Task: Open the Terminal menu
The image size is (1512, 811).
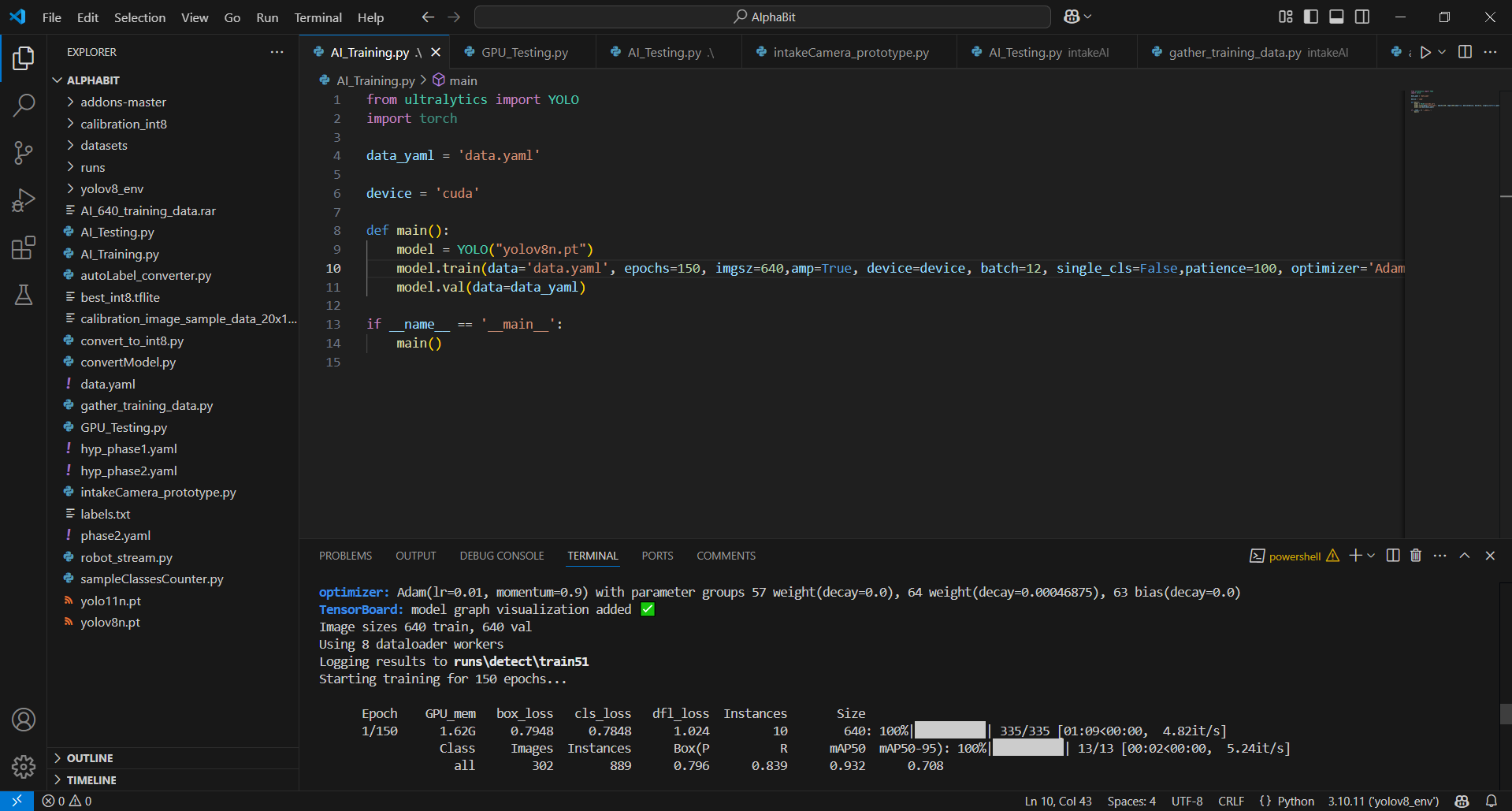Action: [318, 17]
